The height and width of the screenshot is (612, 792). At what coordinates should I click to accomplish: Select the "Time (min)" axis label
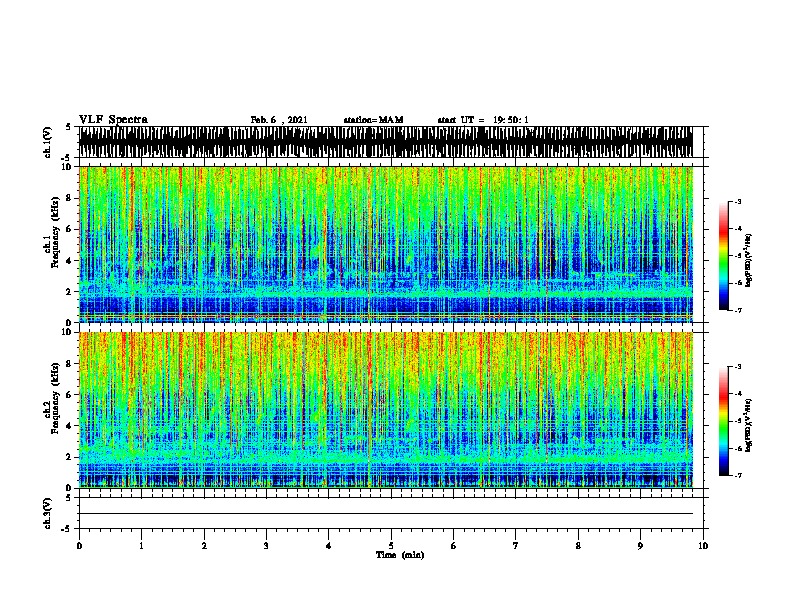point(400,555)
